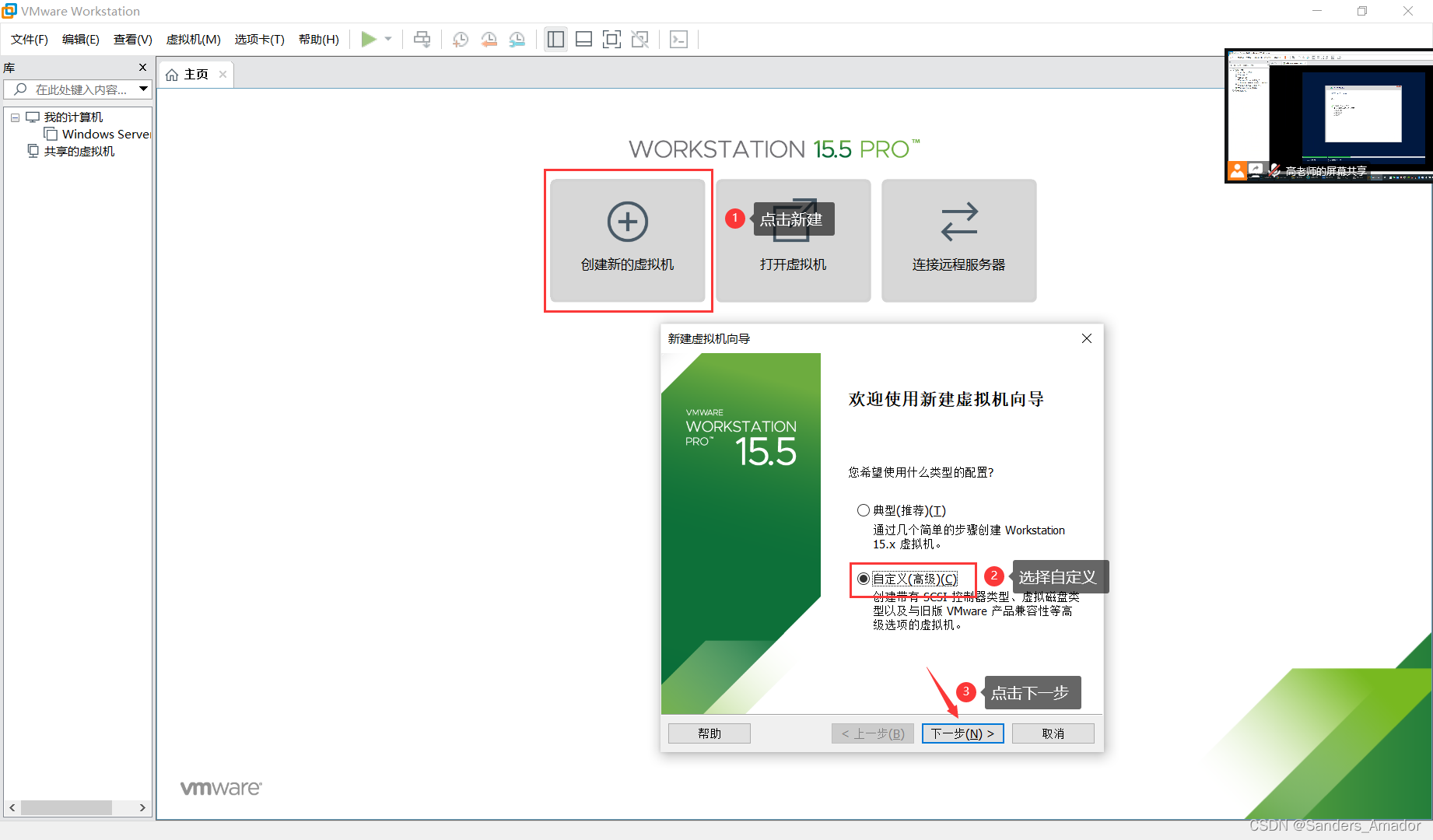1433x840 pixels.
Task: Open the 文件(F) menu
Action: [x=30, y=39]
